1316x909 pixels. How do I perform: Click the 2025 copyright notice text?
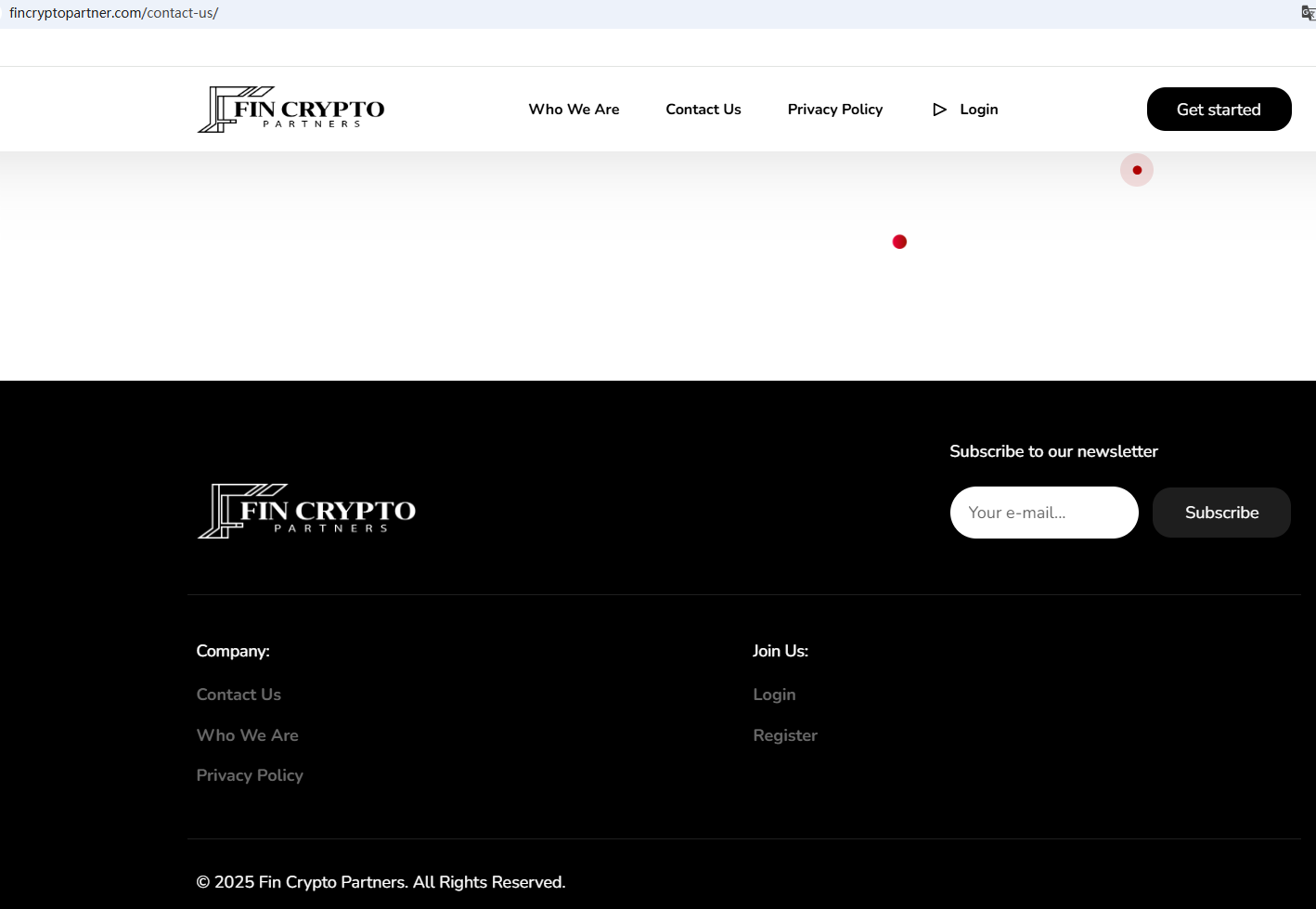tap(381, 882)
